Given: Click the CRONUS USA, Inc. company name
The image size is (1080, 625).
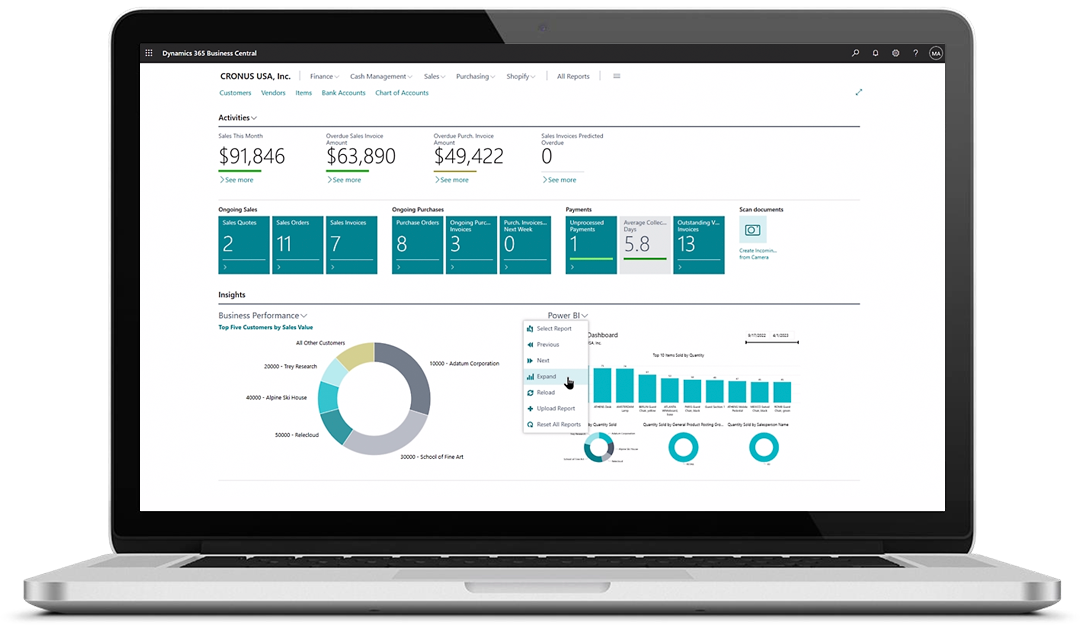Looking at the screenshot, I should 256,76.
